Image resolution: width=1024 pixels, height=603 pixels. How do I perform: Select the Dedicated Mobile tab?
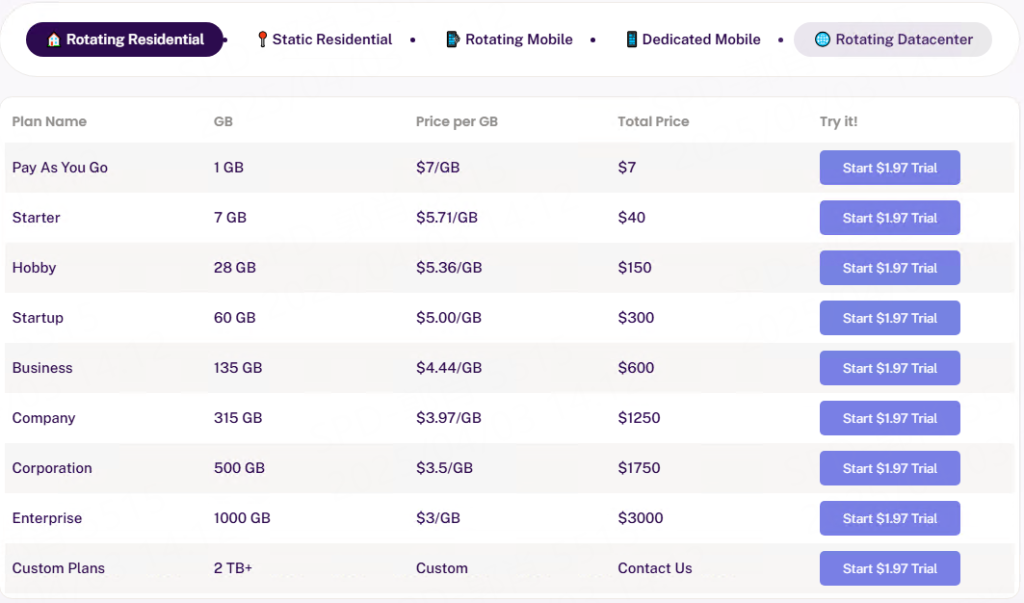click(x=700, y=40)
